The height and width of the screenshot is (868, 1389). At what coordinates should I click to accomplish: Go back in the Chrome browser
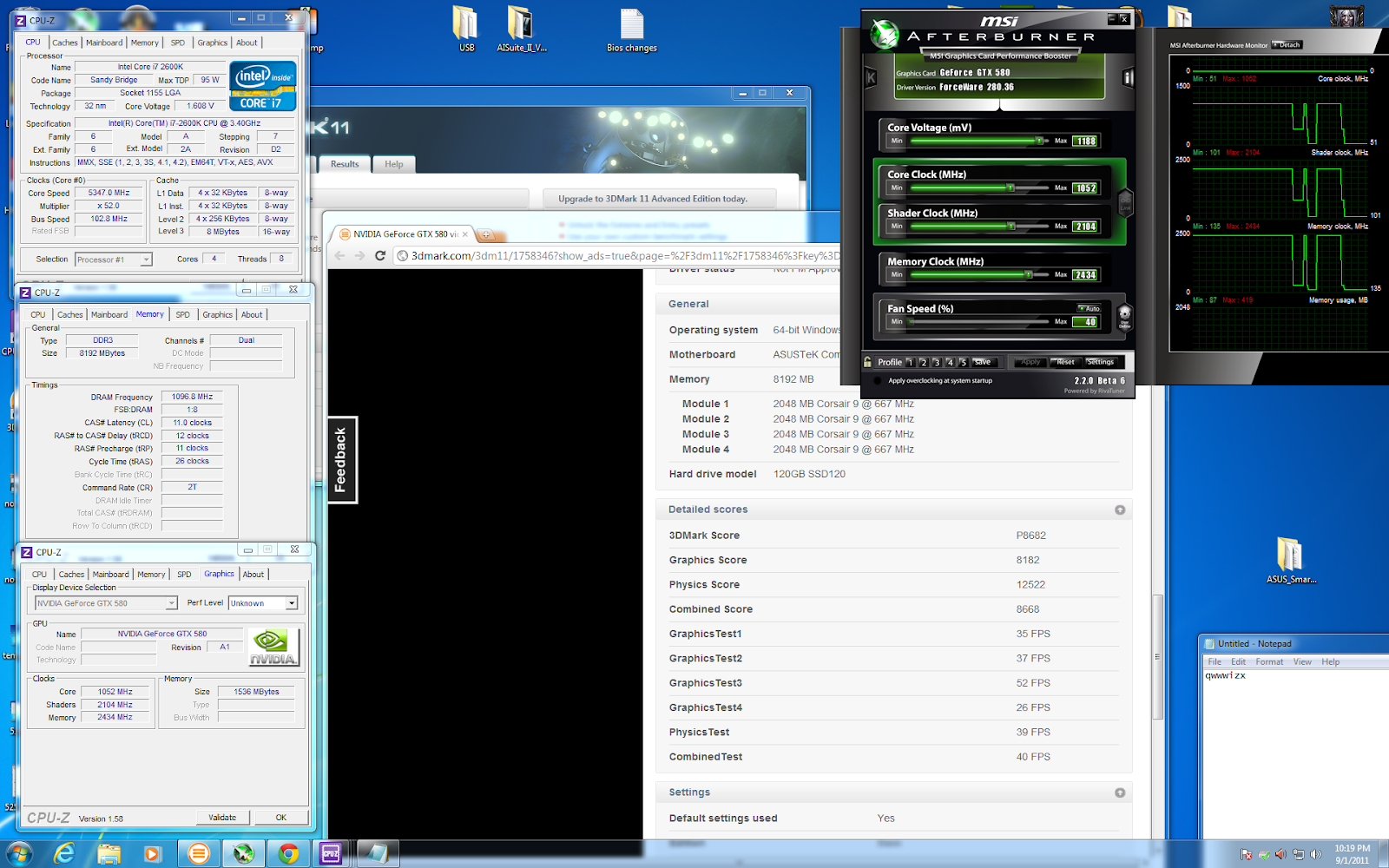pyautogui.click(x=339, y=255)
